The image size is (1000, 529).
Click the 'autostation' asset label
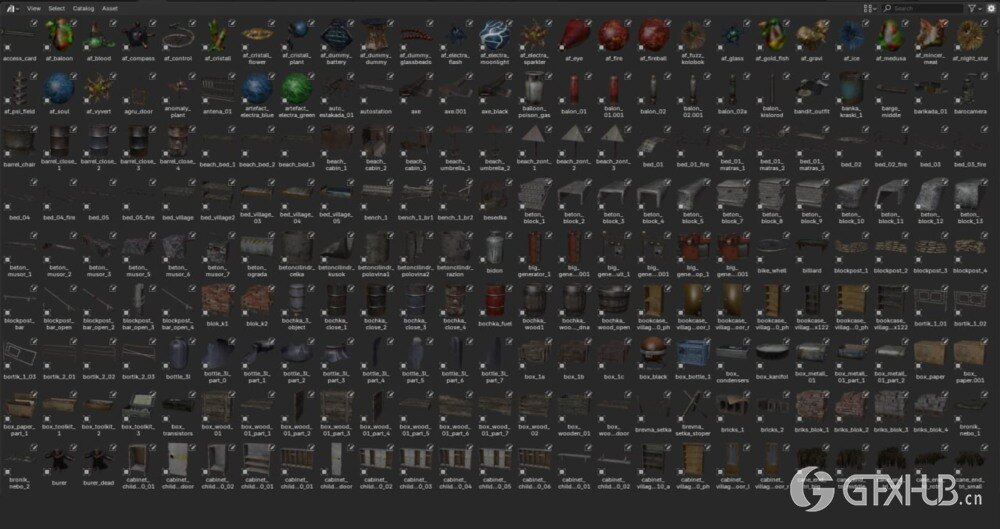[x=376, y=112]
